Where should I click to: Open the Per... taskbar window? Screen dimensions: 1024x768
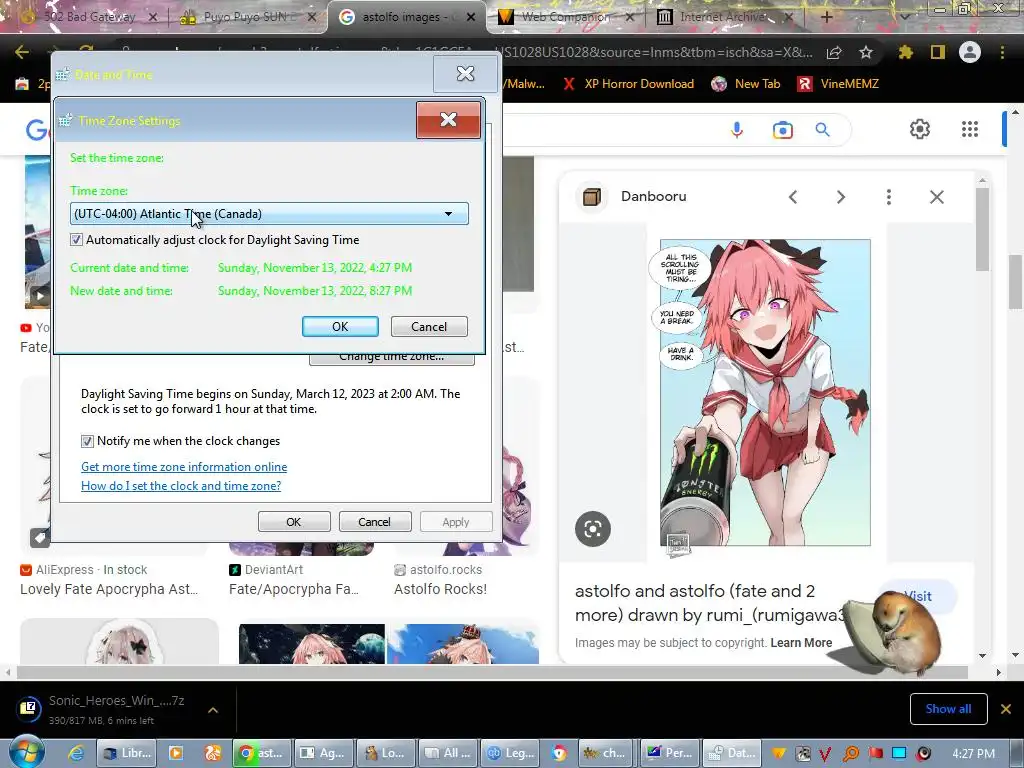[x=670, y=753]
